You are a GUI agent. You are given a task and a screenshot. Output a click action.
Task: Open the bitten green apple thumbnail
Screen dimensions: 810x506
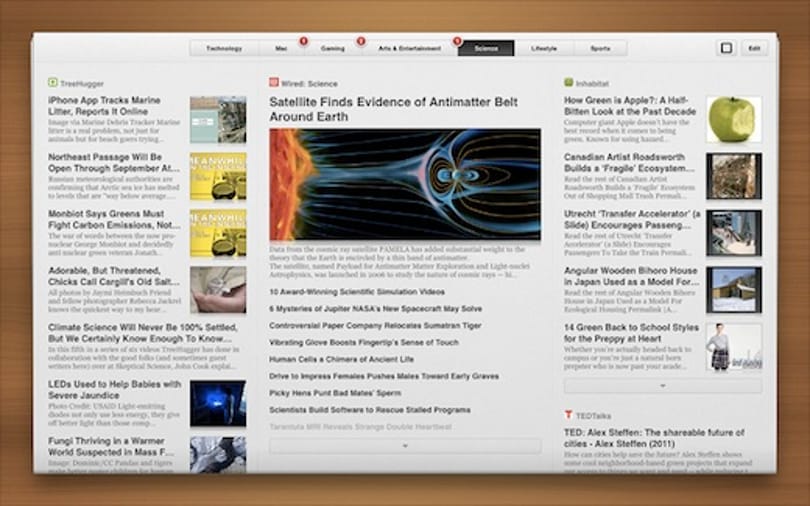[x=734, y=119]
